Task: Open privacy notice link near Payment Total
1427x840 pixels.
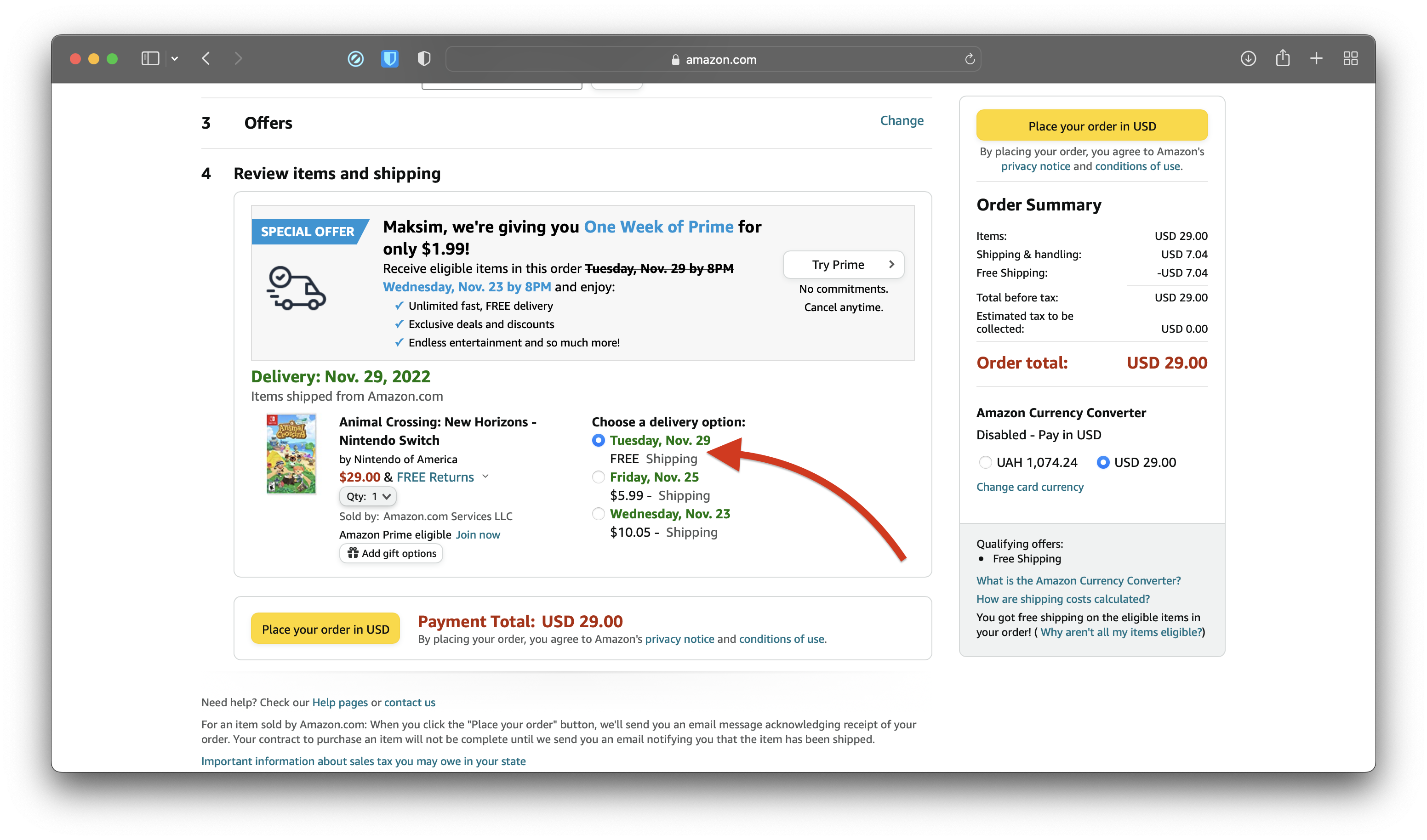Action: pyautogui.click(x=679, y=639)
